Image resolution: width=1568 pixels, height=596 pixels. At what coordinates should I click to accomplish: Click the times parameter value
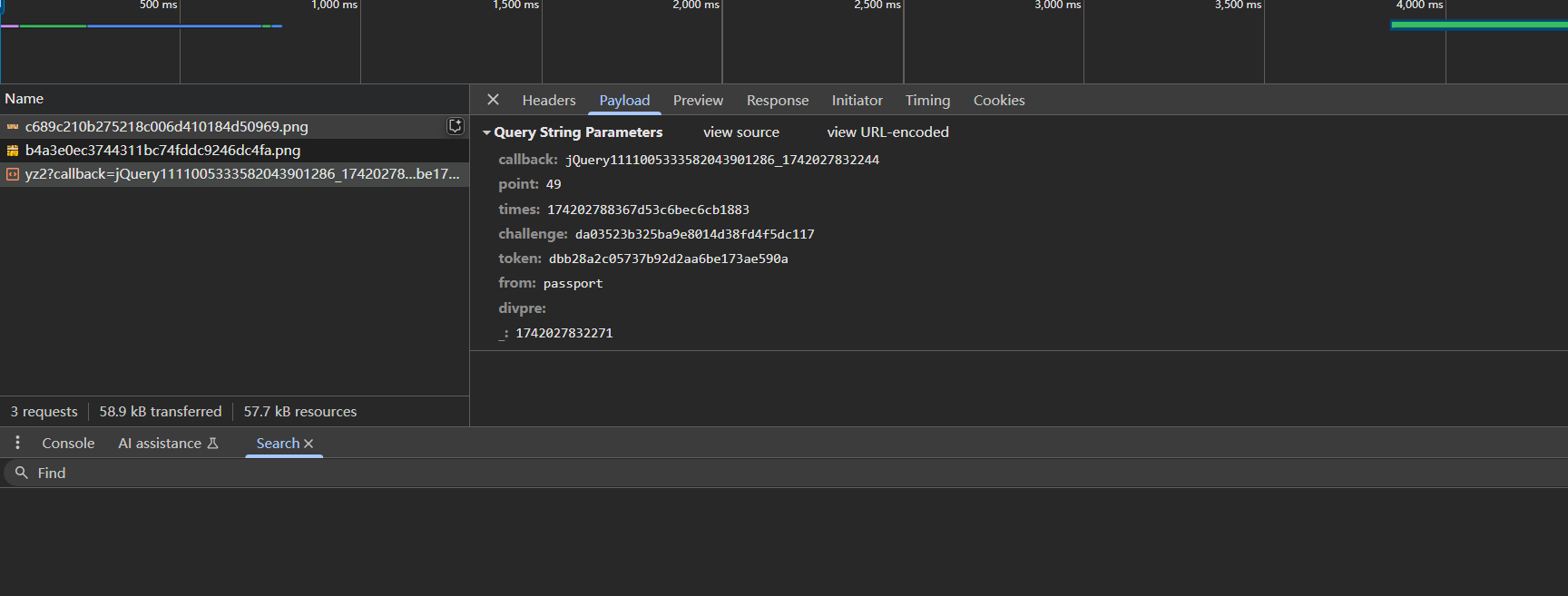tap(648, 210)
